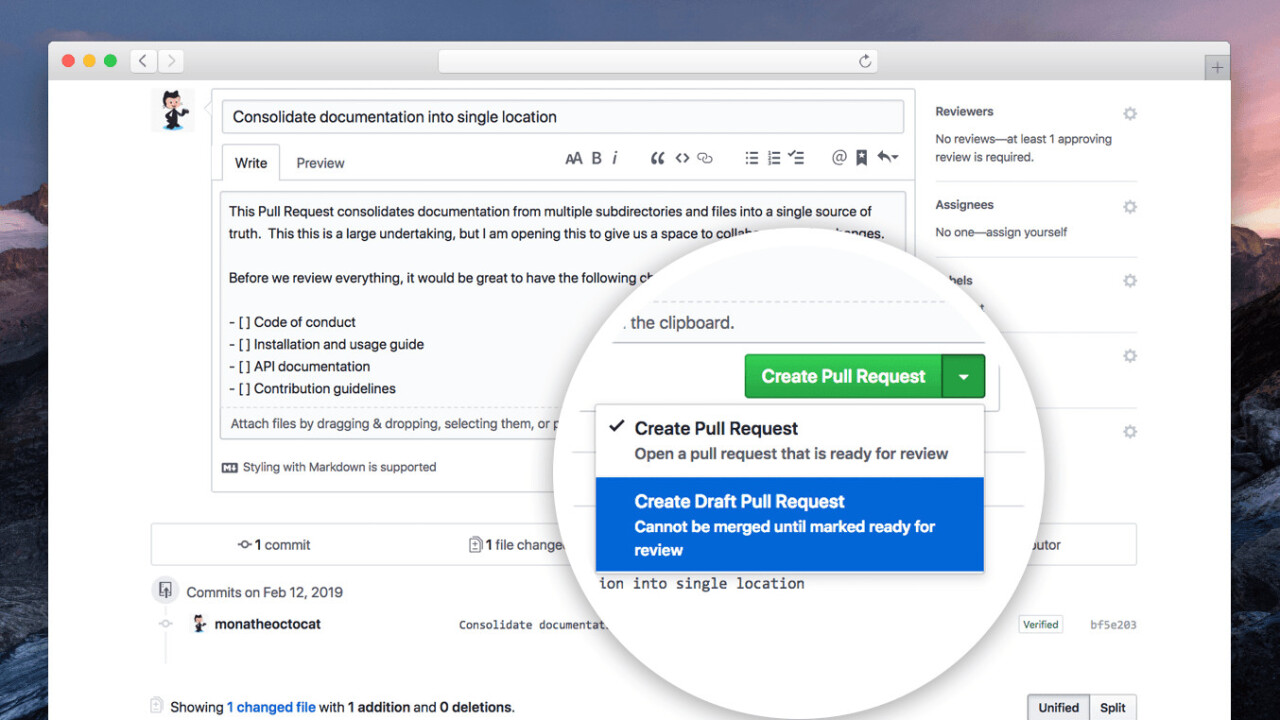Click the pull request title field

tap(562, 117)
